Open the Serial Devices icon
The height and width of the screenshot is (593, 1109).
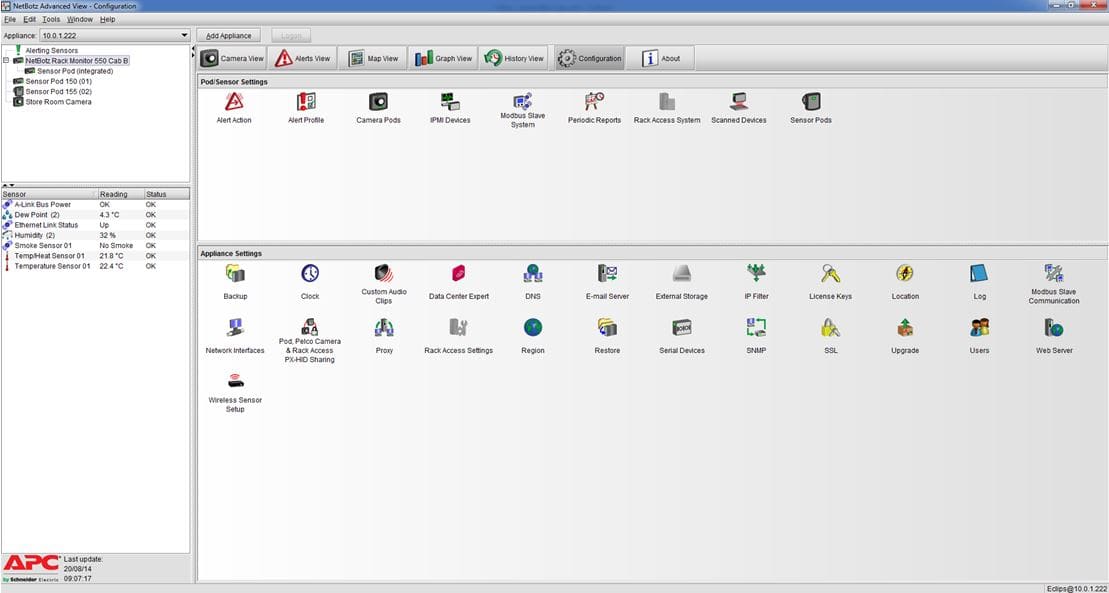point(682,328)
